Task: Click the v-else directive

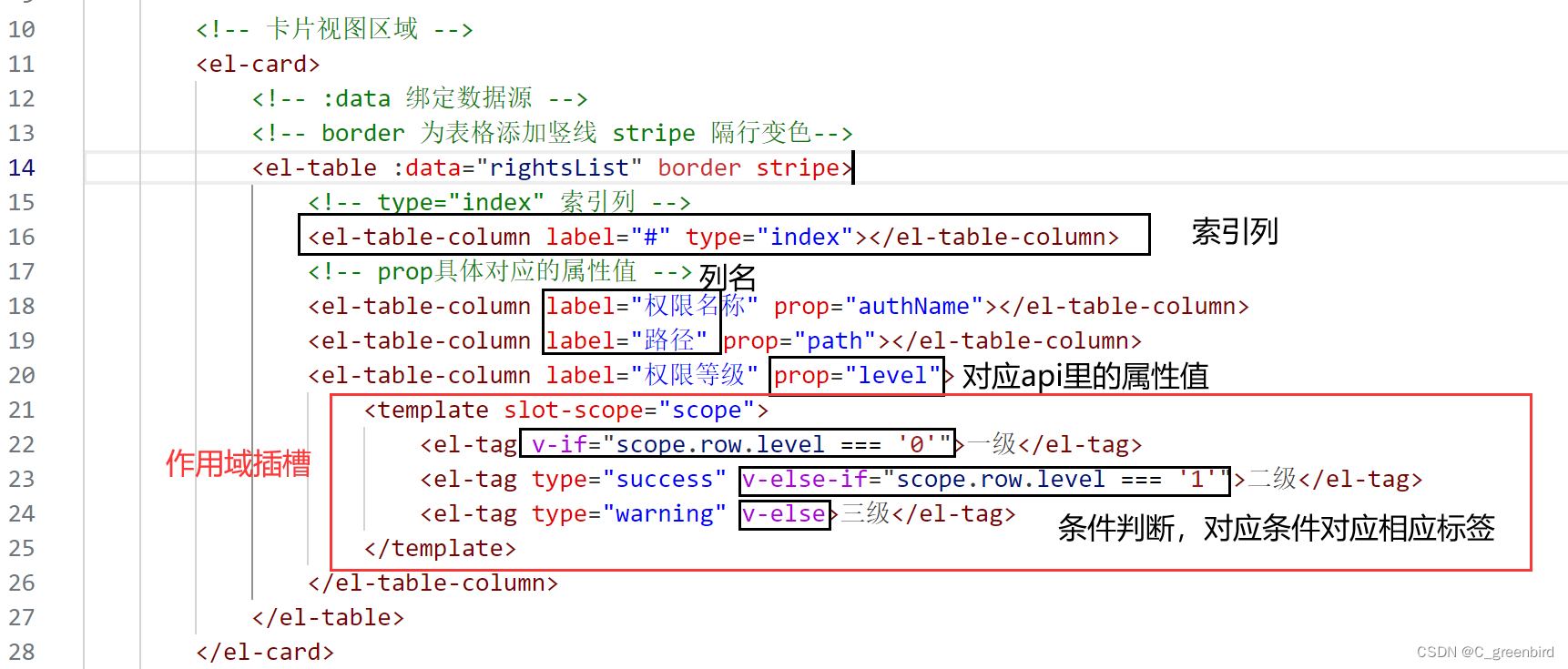Action: click(x=784, y=514)
